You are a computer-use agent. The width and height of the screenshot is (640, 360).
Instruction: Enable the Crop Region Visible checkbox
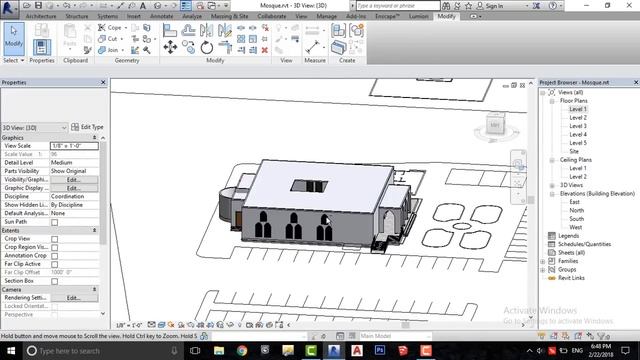pos(55,247)
